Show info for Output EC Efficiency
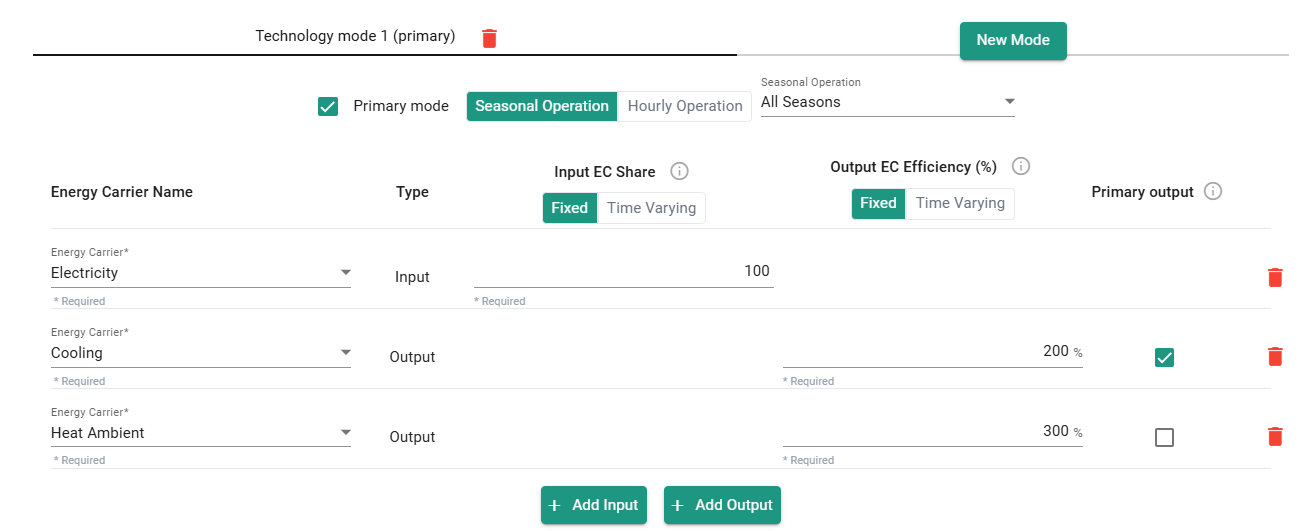The height and width of the screenshot is (531, 1308). [1021, 166]
